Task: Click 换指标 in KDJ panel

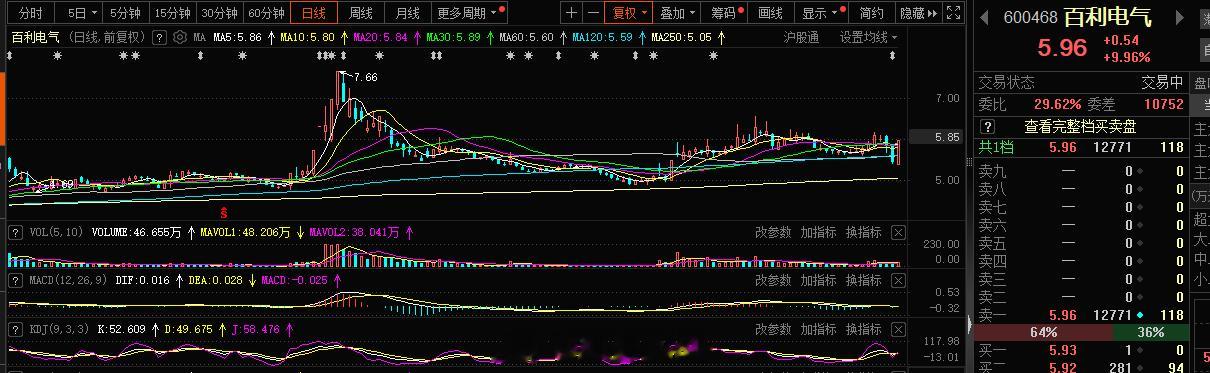Action: [x=863, y=329]
